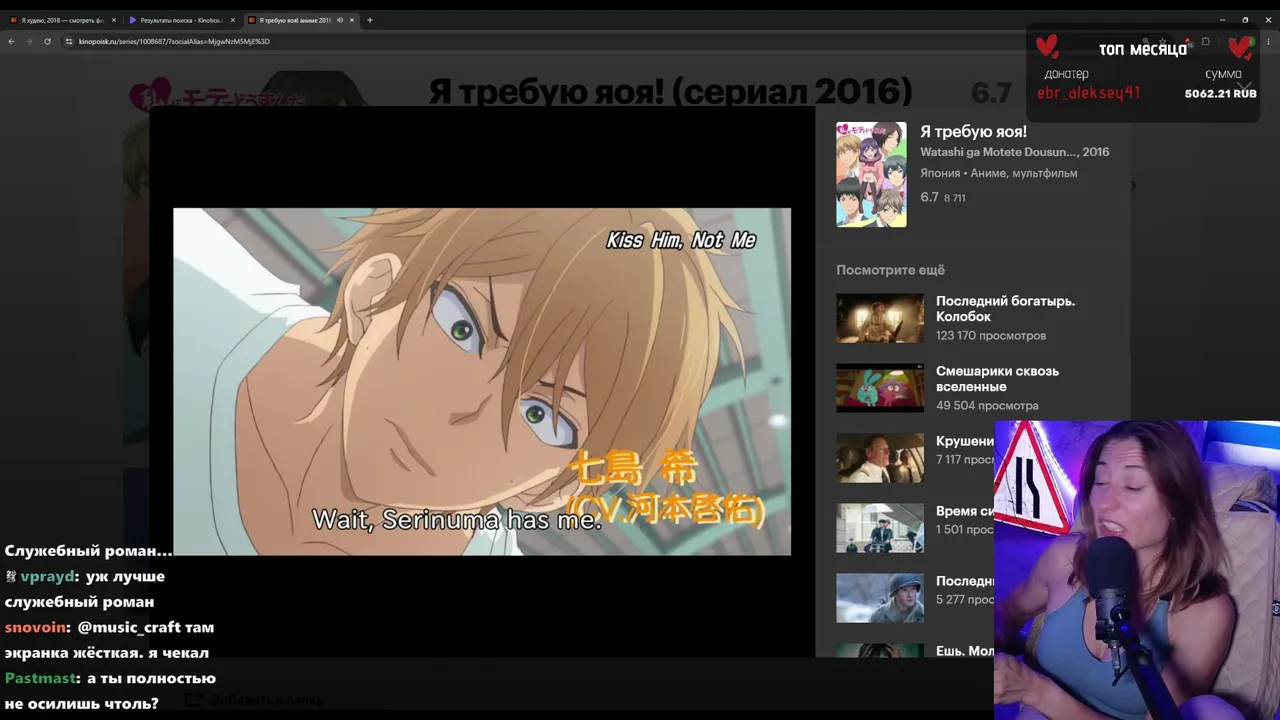Open the 'Время си...' video thumbnail
This screenshot has width=1280, height=720.
(x=880, y=528)
